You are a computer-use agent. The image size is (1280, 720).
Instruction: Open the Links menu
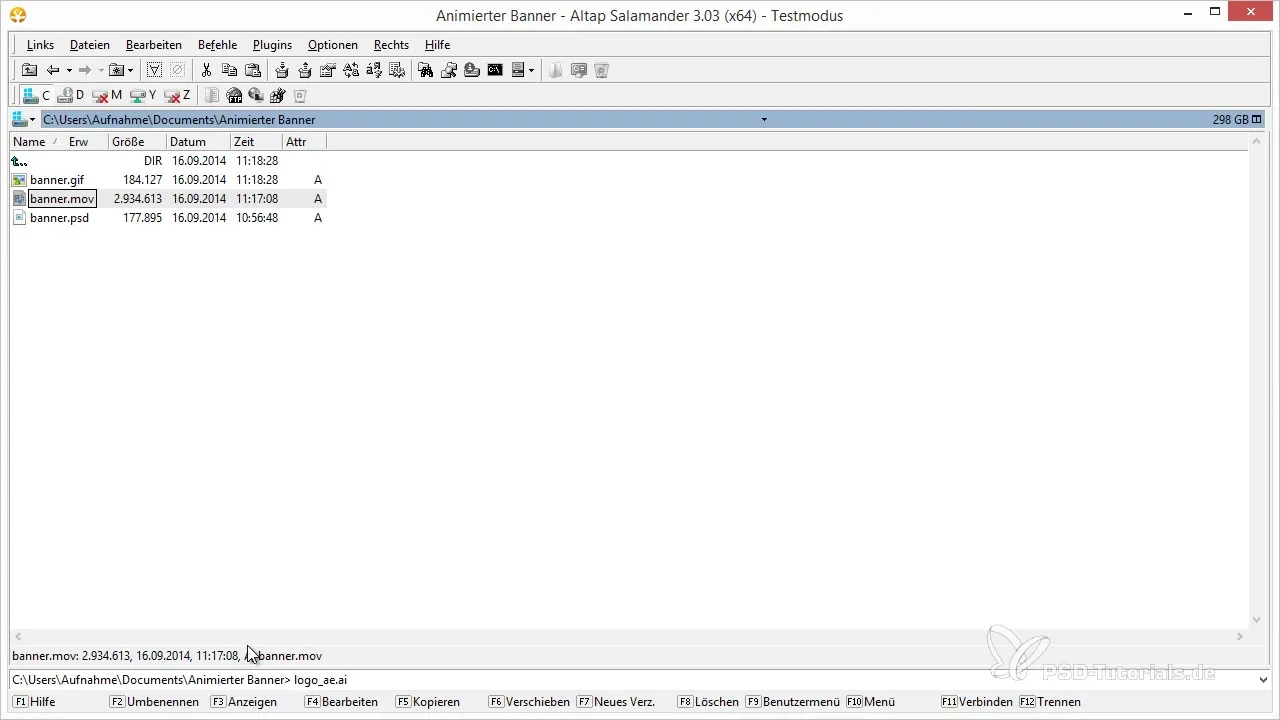pyautogui.click(x=40, y=45)
